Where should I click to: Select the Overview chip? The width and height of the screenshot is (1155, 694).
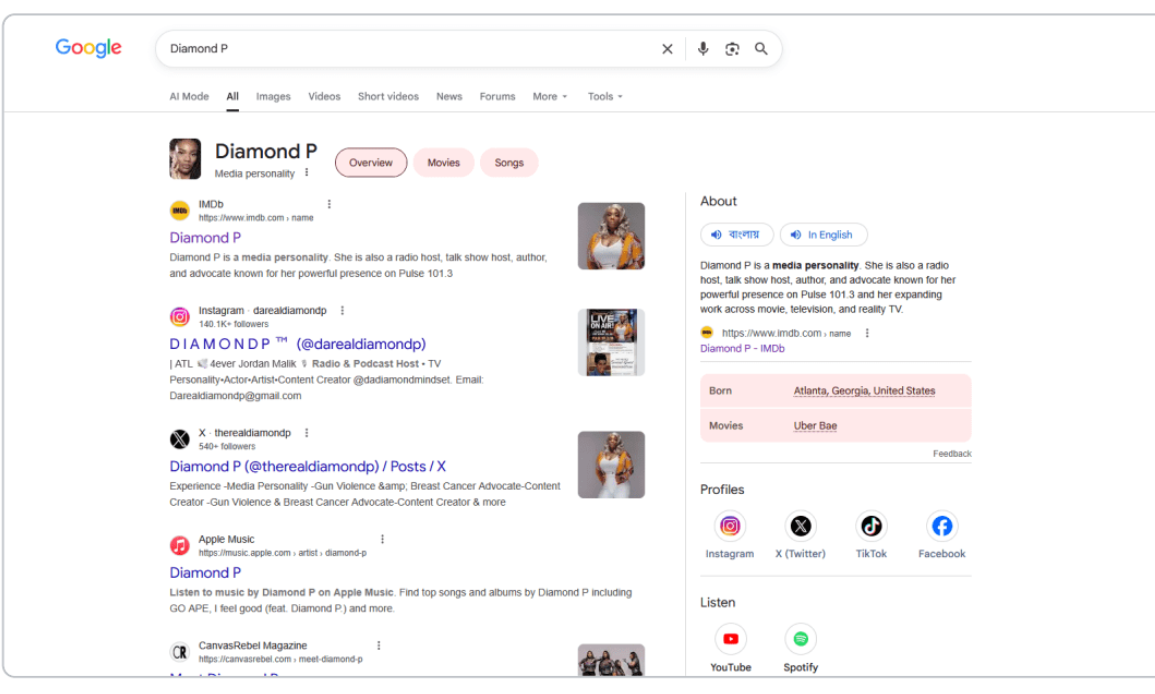pyautogui.click(x=371, y=163)
